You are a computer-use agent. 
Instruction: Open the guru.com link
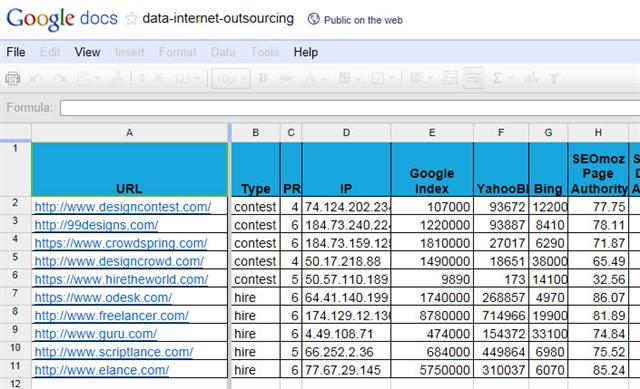pos(96,333)
